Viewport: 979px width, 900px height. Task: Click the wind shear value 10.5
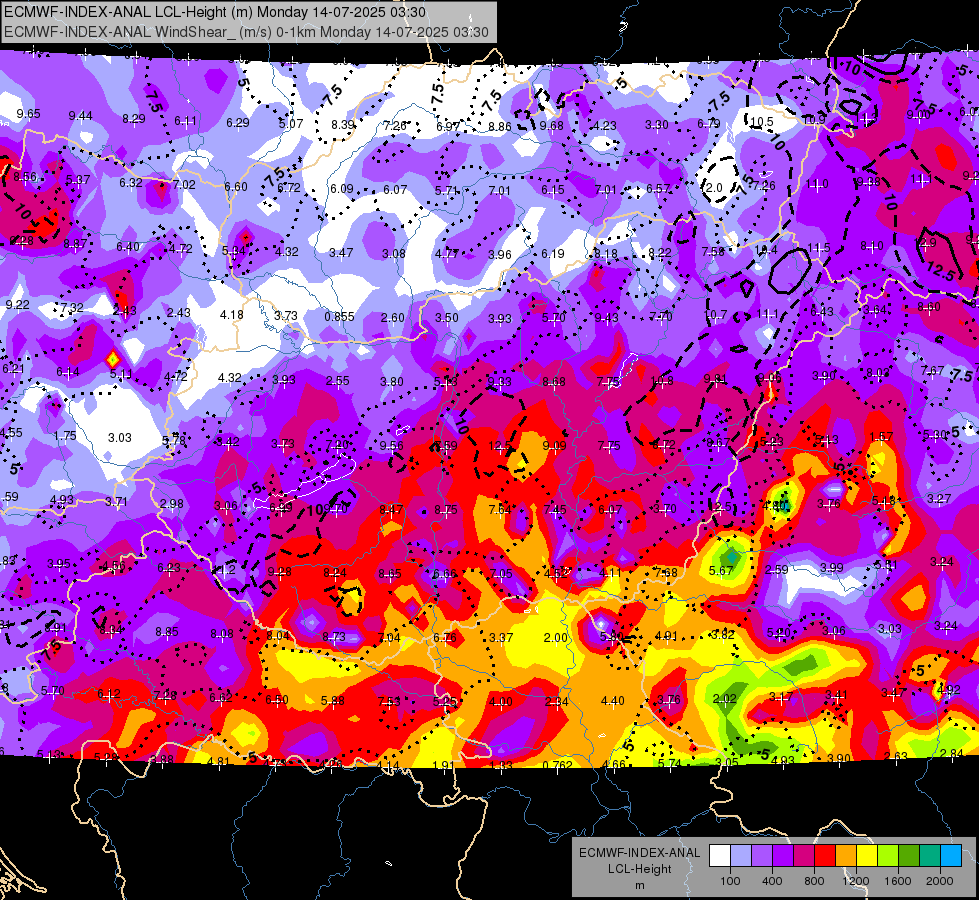[x=762, y=122]
